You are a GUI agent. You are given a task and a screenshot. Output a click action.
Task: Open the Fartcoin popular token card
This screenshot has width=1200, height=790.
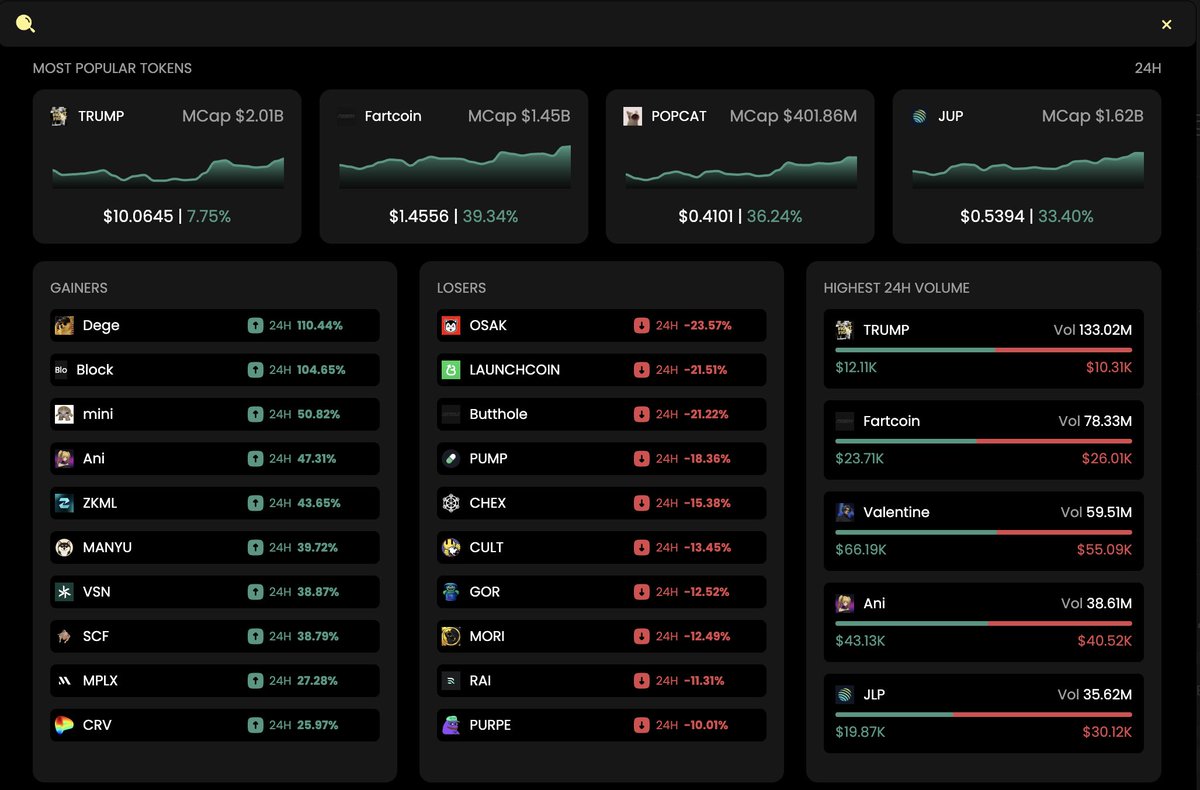click(453, 167)
